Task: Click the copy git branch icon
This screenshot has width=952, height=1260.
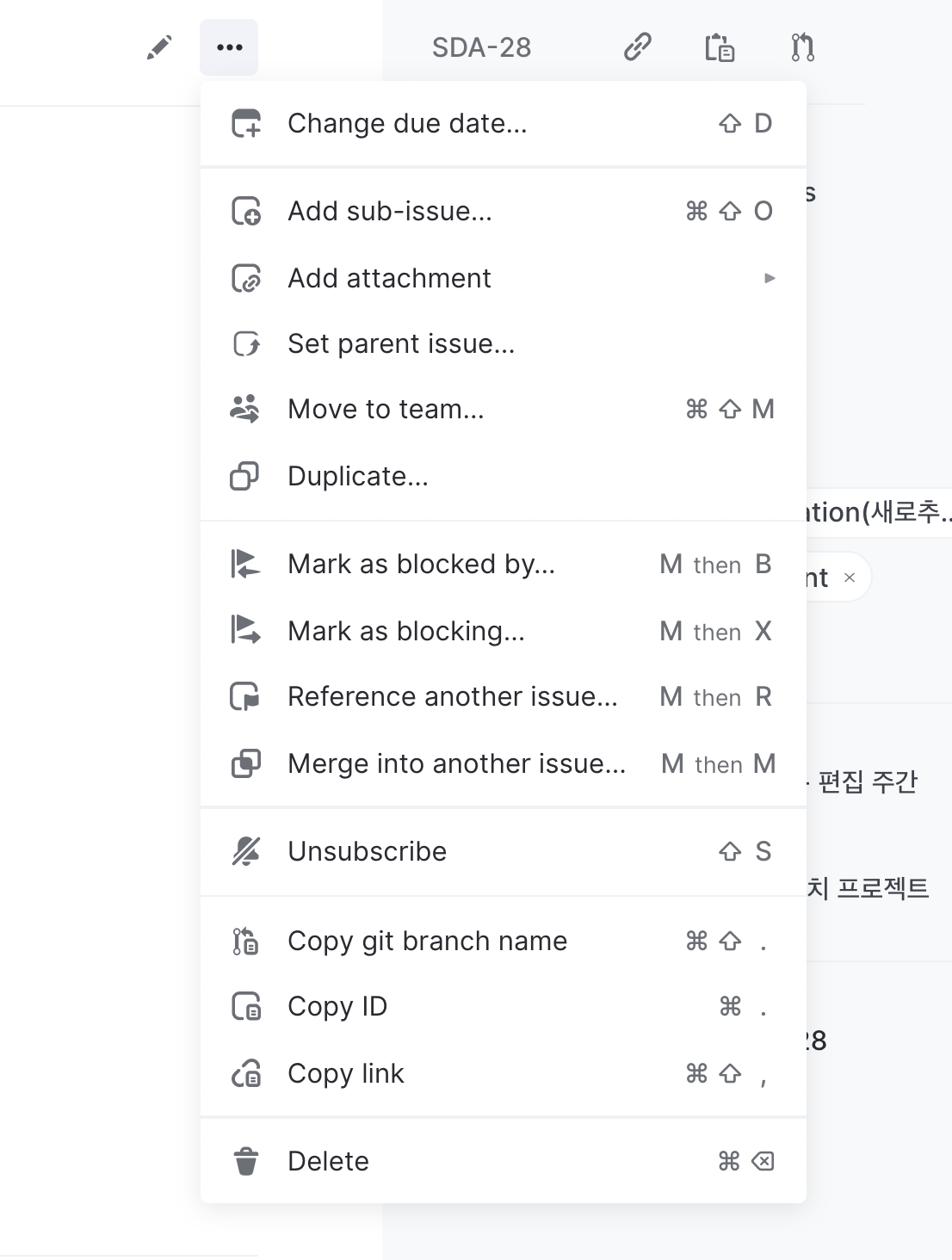Action: click(802, 47)
